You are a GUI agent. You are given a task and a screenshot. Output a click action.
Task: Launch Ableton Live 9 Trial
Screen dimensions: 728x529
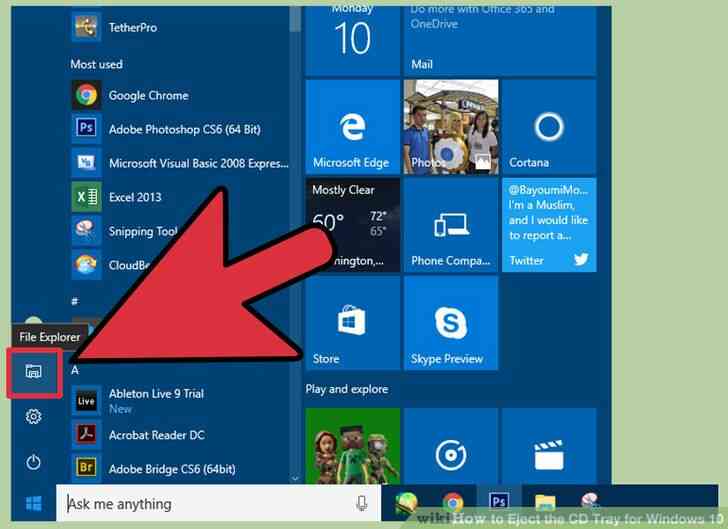click(x=180, y=400)
